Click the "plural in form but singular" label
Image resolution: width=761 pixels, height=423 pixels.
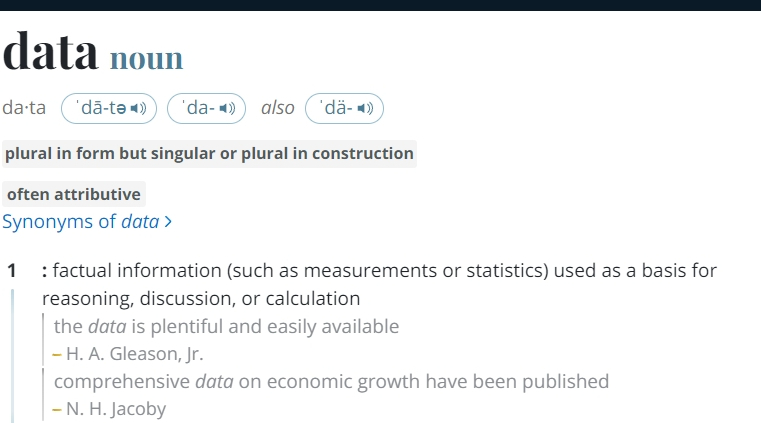point(209,154)
